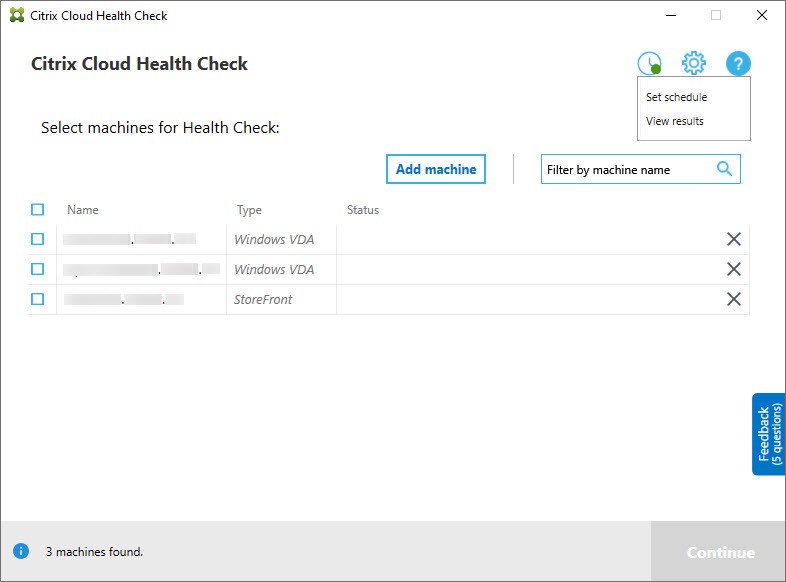Screen dimensions: 786x582
Task: Choose View results from the menu
Action: click(675, 121)
